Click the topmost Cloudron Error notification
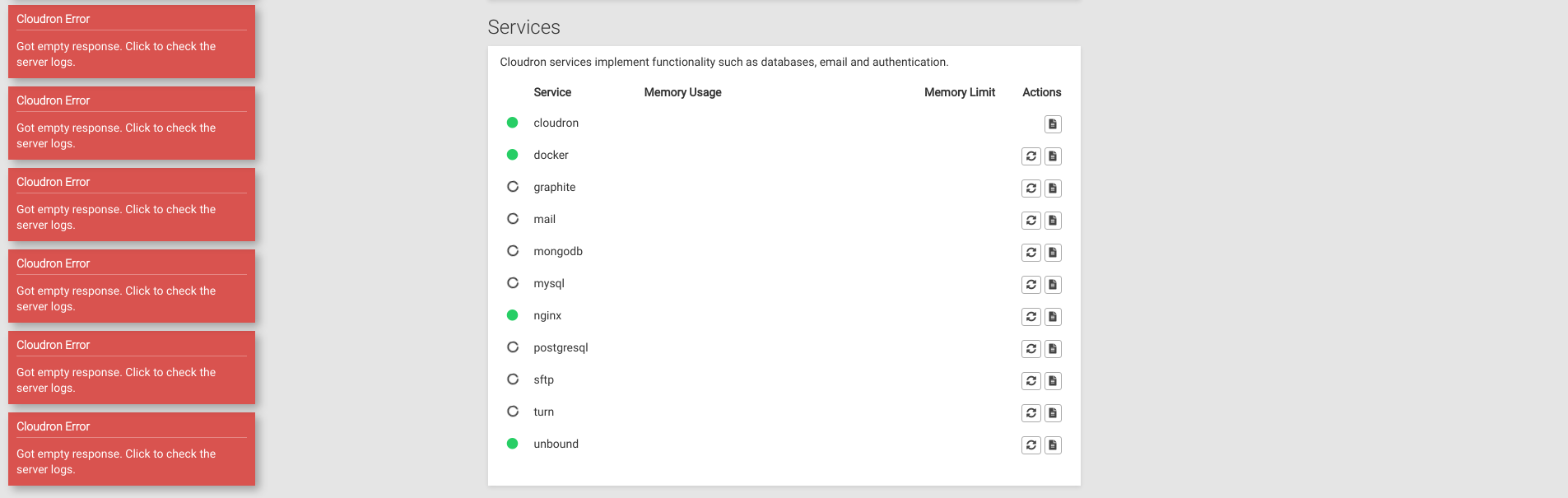Image resolution: width=1568 pixels, height=498 pixels. 132,42
